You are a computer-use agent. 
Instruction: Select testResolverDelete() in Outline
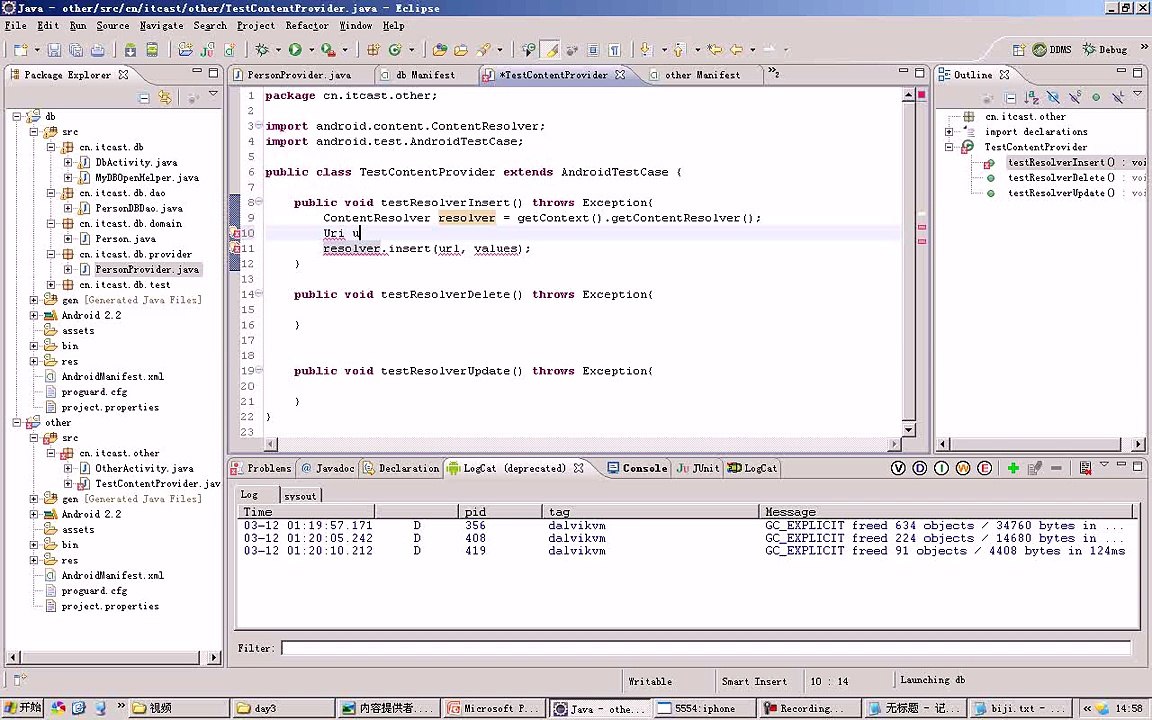click(x=1061, y=178)
